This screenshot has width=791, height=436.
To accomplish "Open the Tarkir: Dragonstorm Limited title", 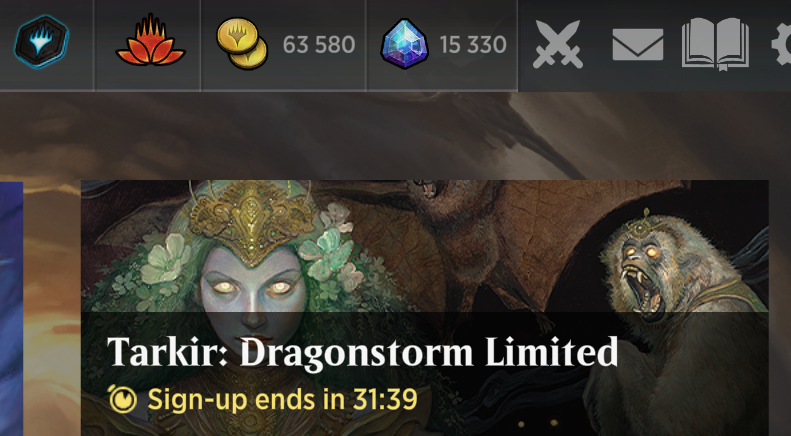I will coord(363,352).
